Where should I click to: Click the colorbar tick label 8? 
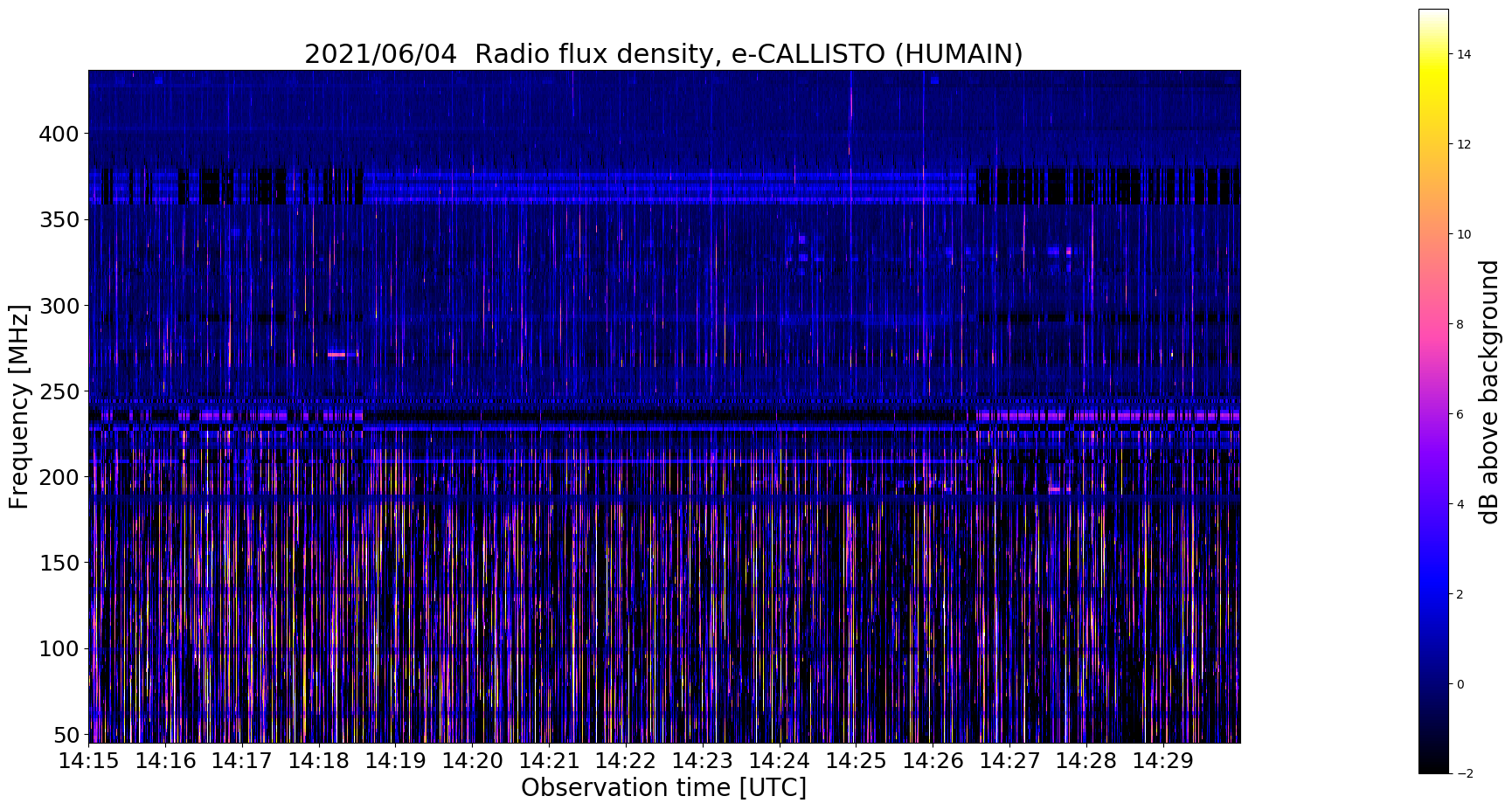click(1460, 324)
